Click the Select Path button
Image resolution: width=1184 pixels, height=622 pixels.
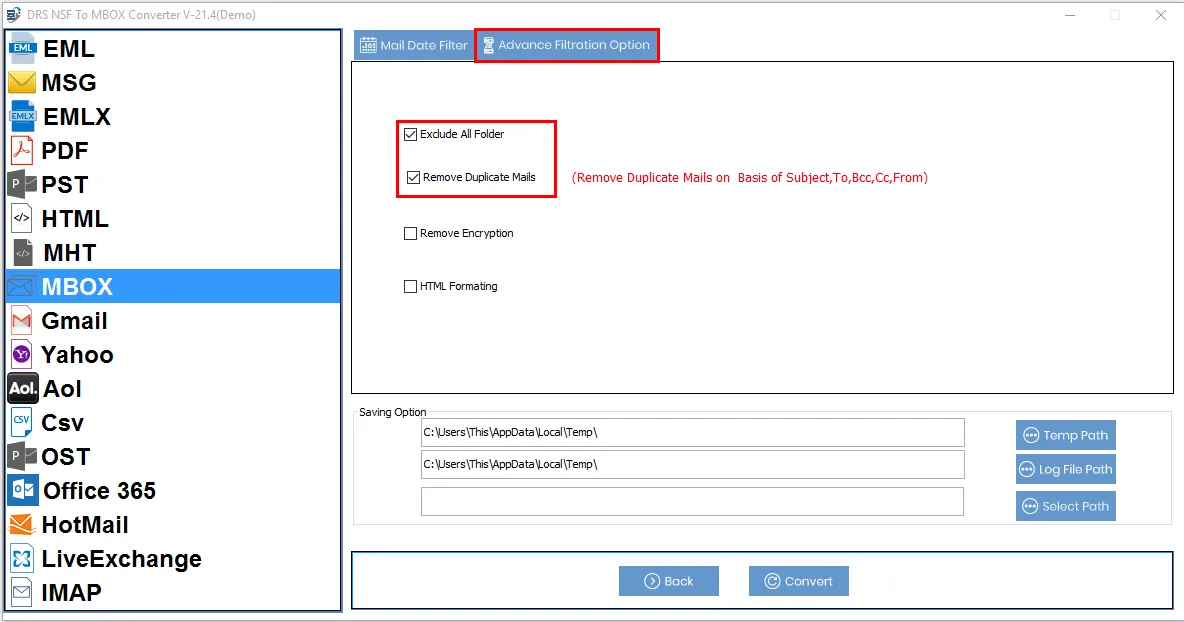coord(1065,507)
